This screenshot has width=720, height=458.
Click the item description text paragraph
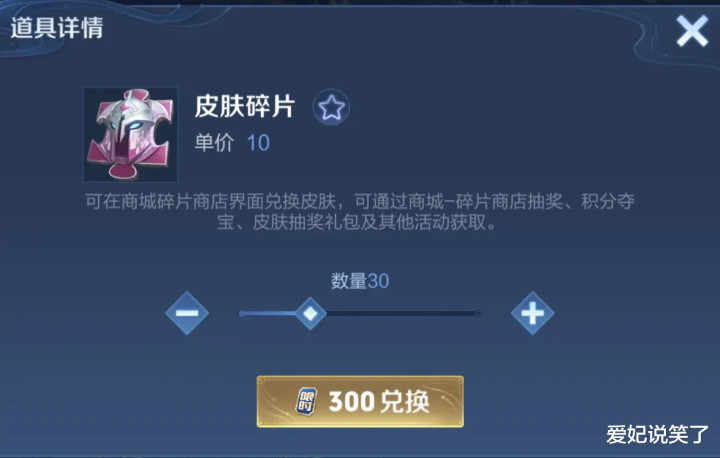tap(360, 211)
